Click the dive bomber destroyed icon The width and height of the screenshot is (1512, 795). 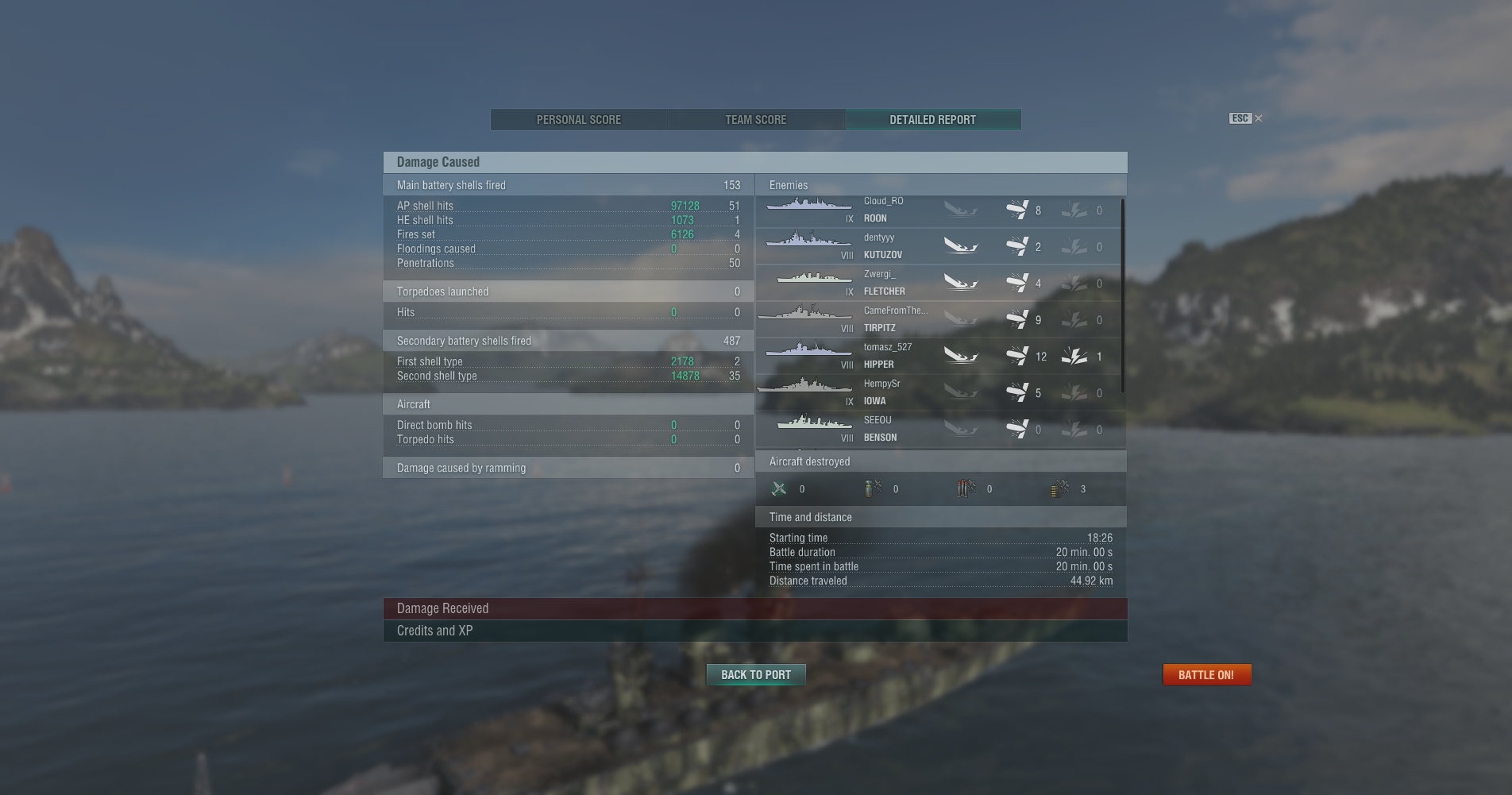(873, 488)
